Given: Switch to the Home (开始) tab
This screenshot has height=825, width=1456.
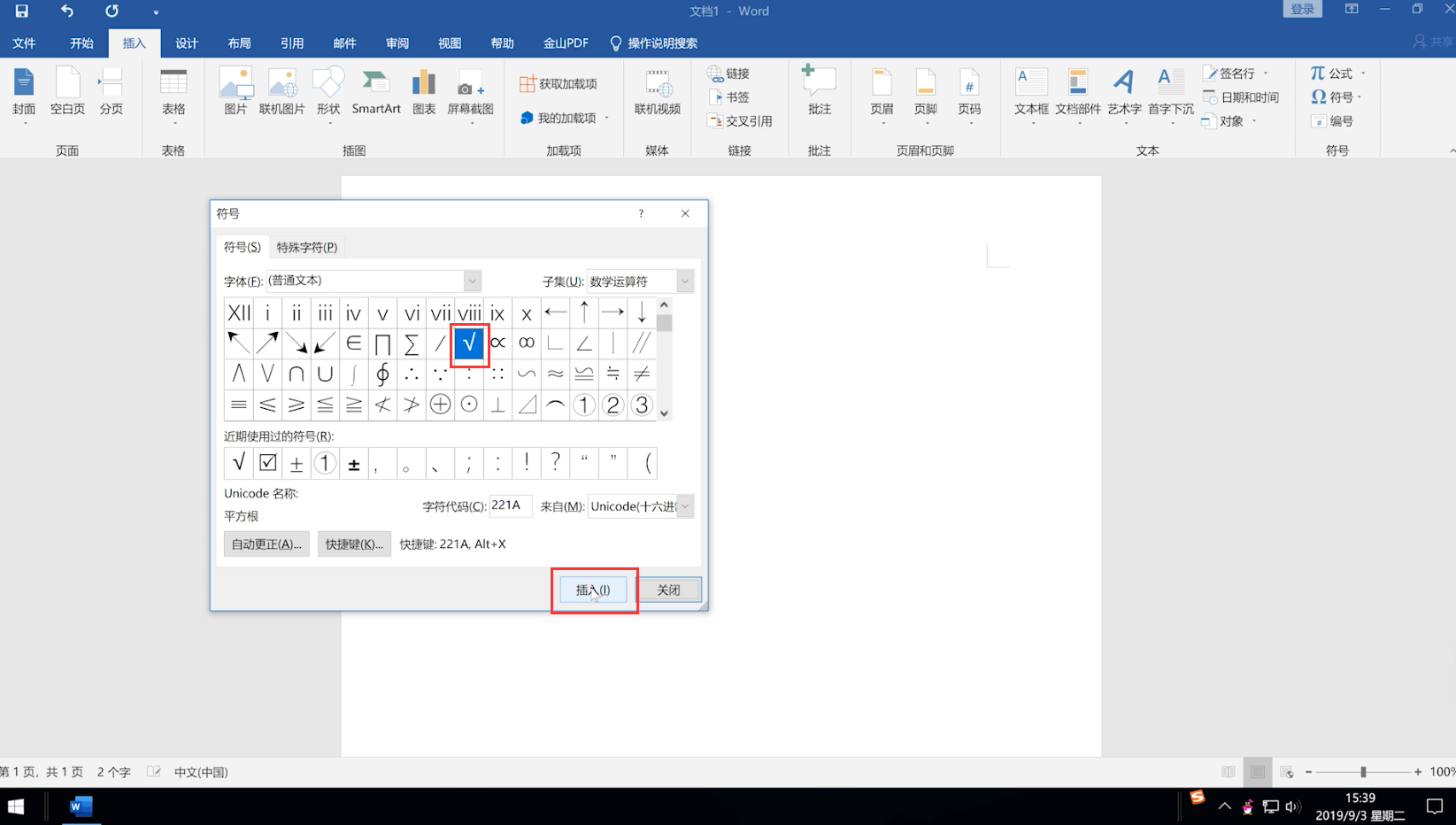Looking at the screenshot, I should (x=81, y=43).
